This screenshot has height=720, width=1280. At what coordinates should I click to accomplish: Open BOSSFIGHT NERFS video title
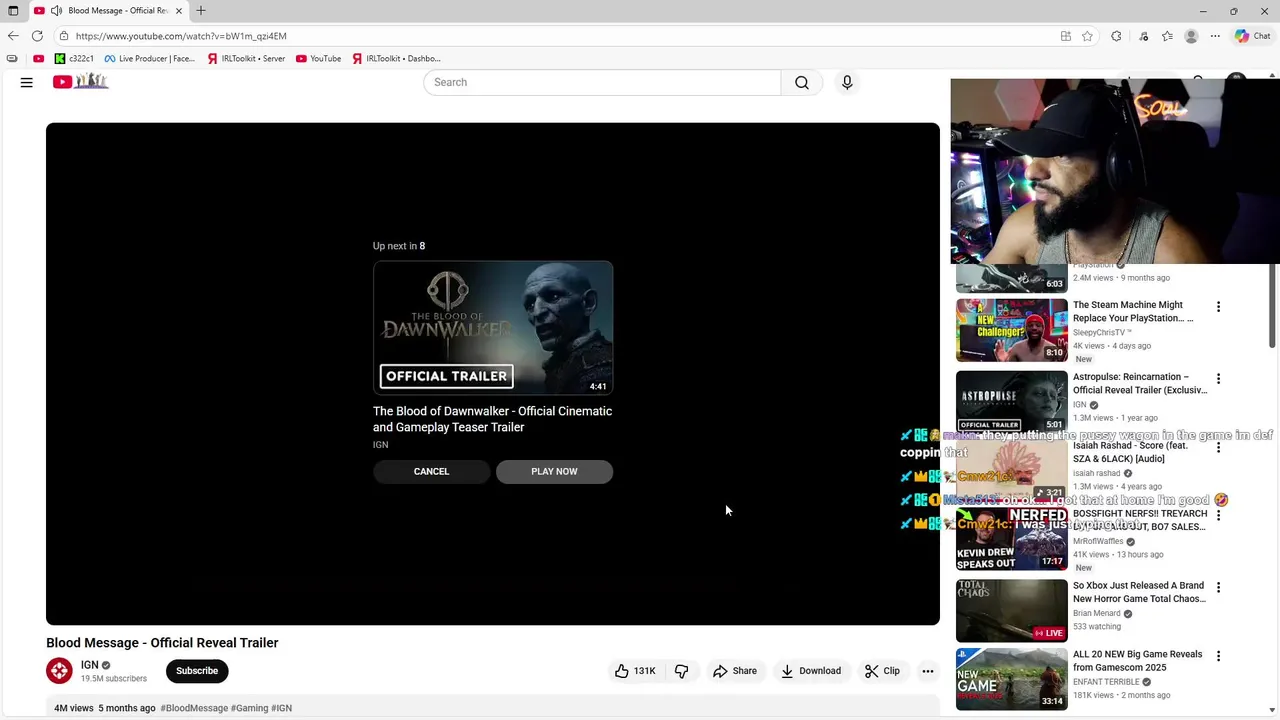click(x=1140, y=520)
